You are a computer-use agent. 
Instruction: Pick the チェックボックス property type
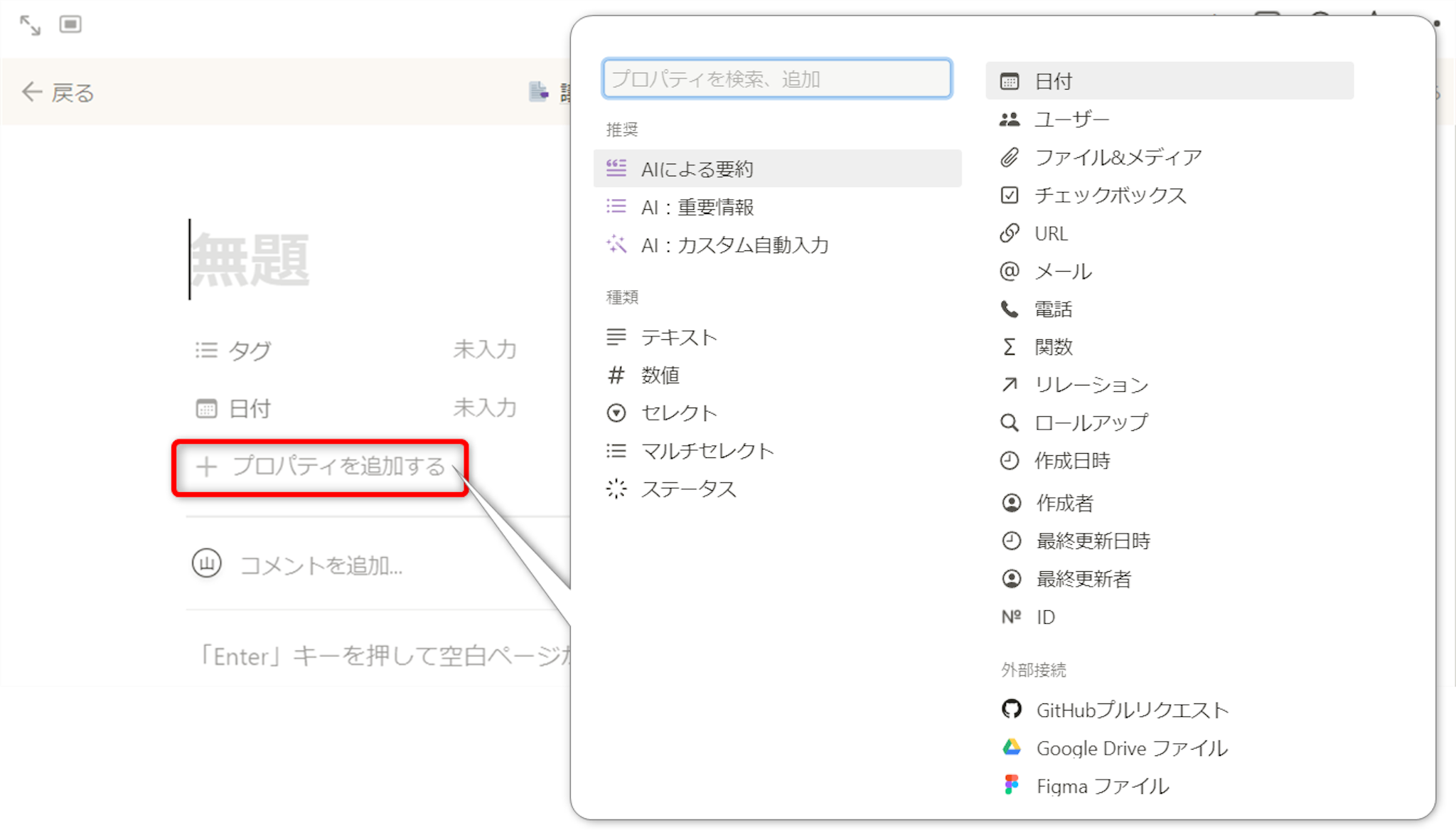coord(1110,196)
